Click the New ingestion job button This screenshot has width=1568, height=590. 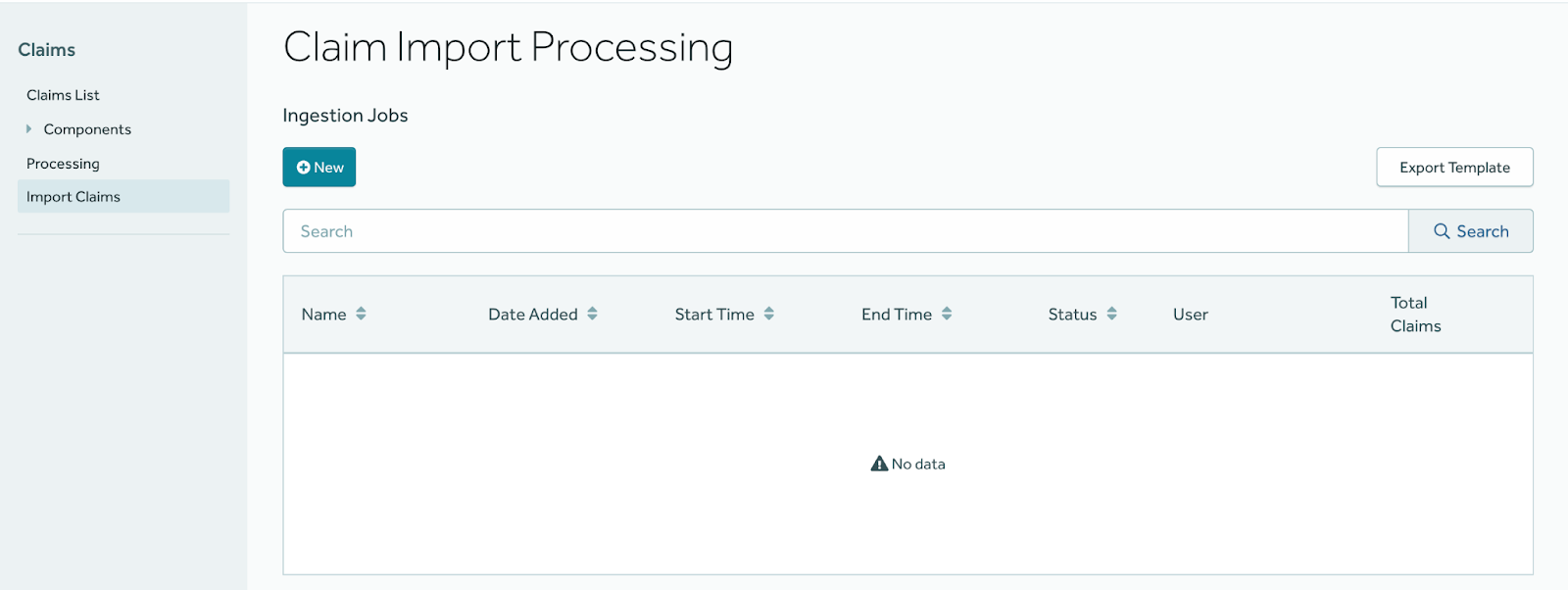tap(319, 168)
